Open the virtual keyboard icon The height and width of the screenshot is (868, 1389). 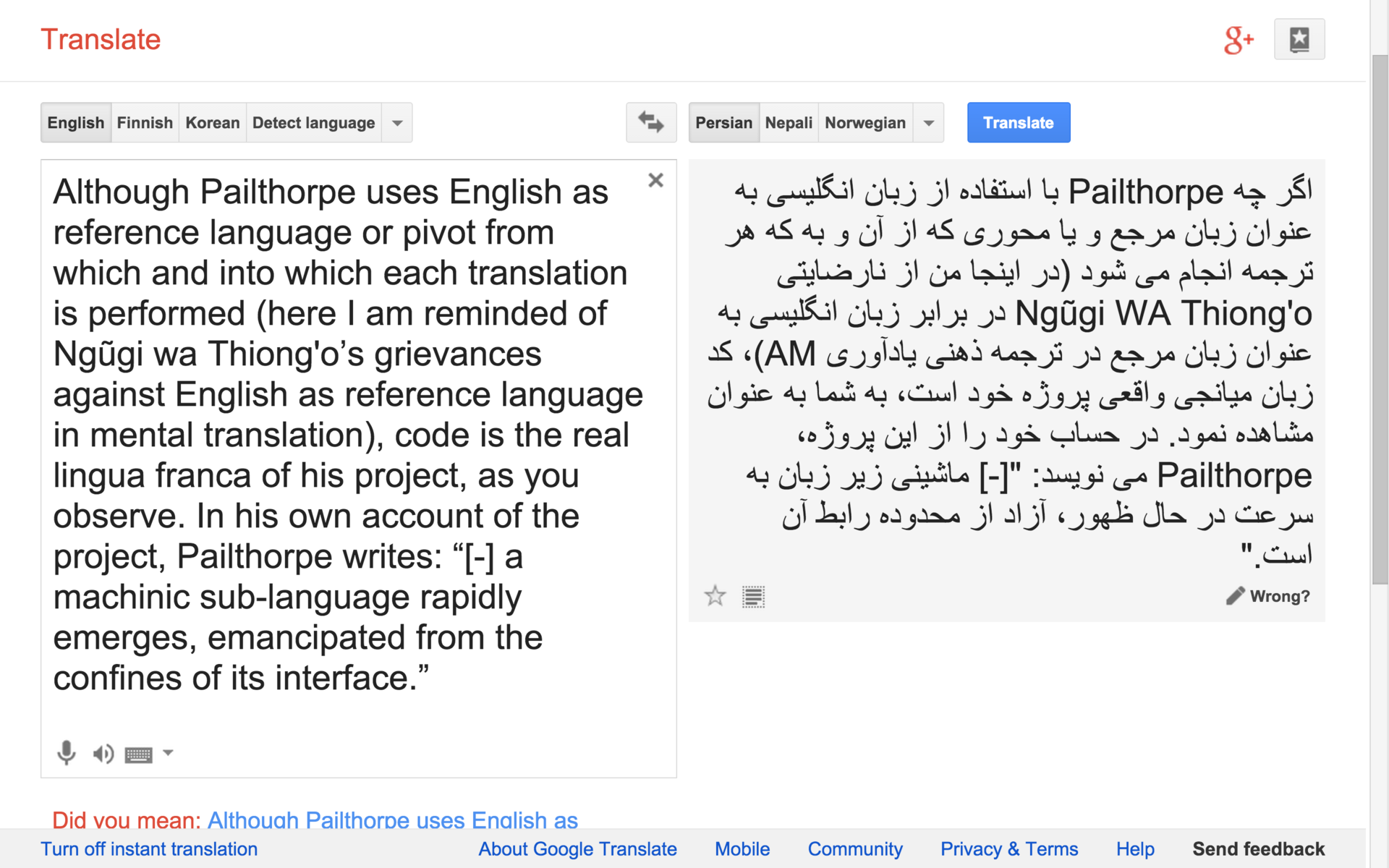coord(138,754)
